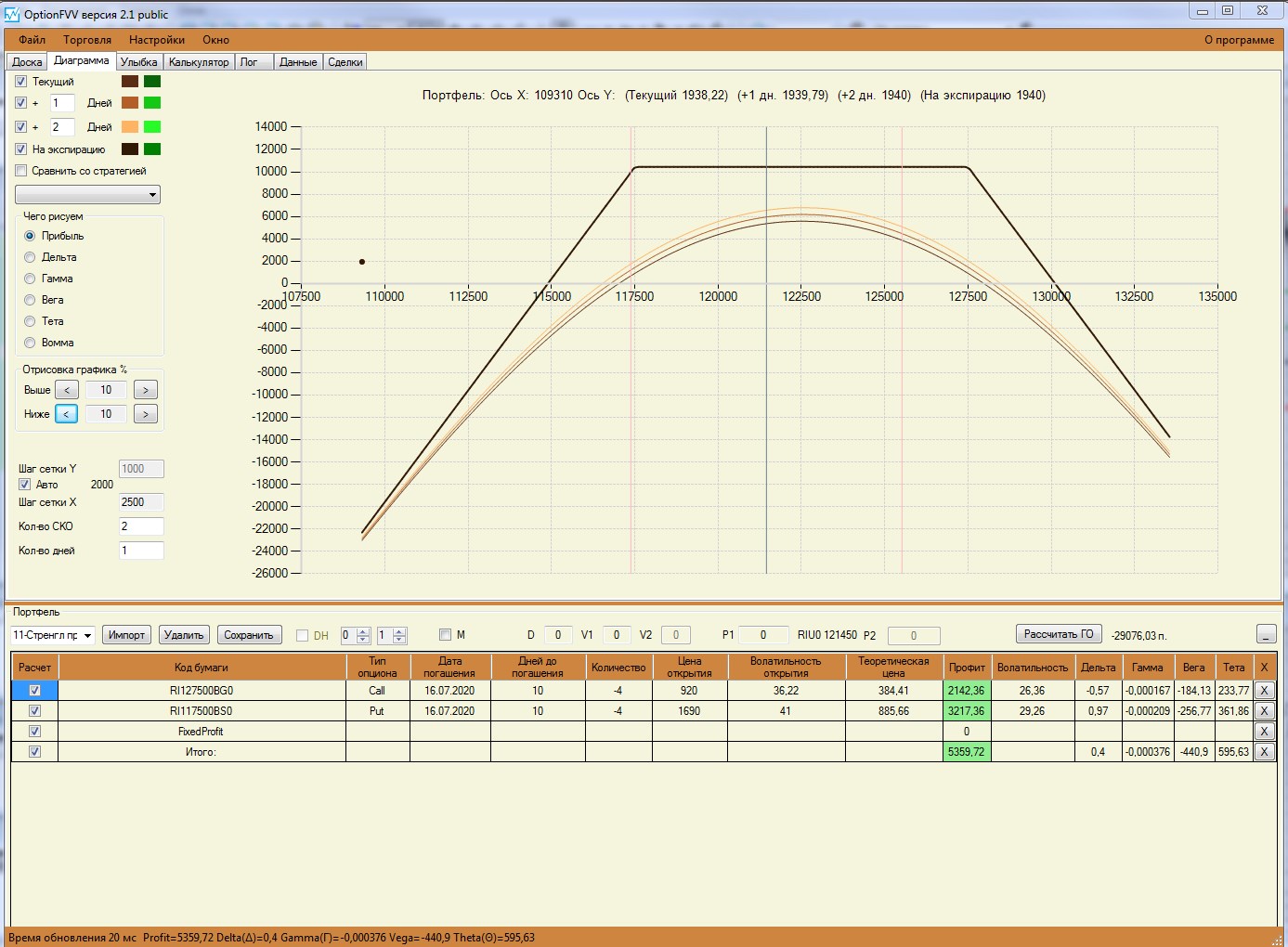Decrease the 'Ниже' chart range percent
This screenshot has width=1288, height=947.
pyautogui.click(x=67, y=414)
